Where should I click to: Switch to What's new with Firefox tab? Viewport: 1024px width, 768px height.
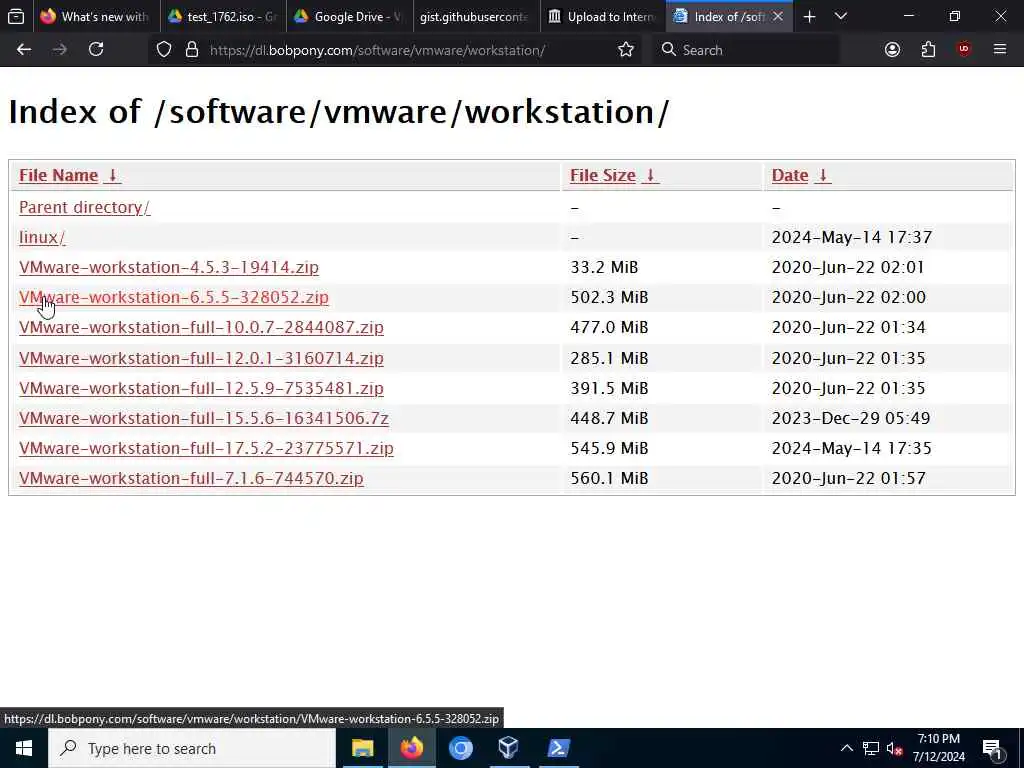(95, 17)
